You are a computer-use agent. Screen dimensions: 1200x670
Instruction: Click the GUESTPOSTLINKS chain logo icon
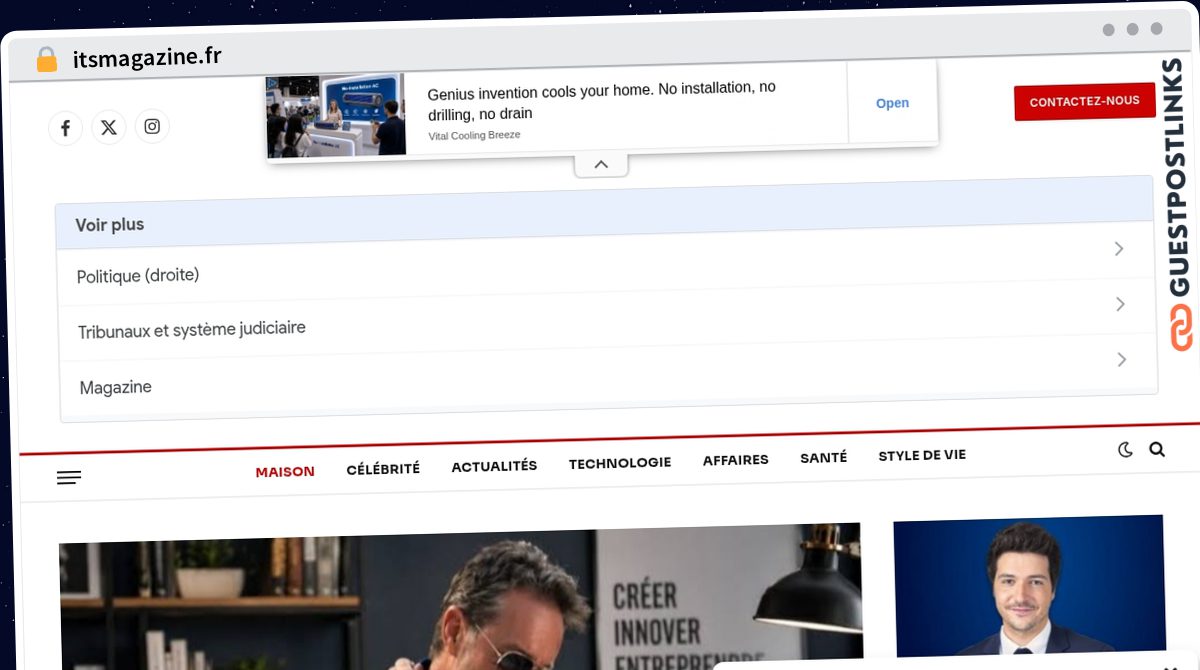1182,328
